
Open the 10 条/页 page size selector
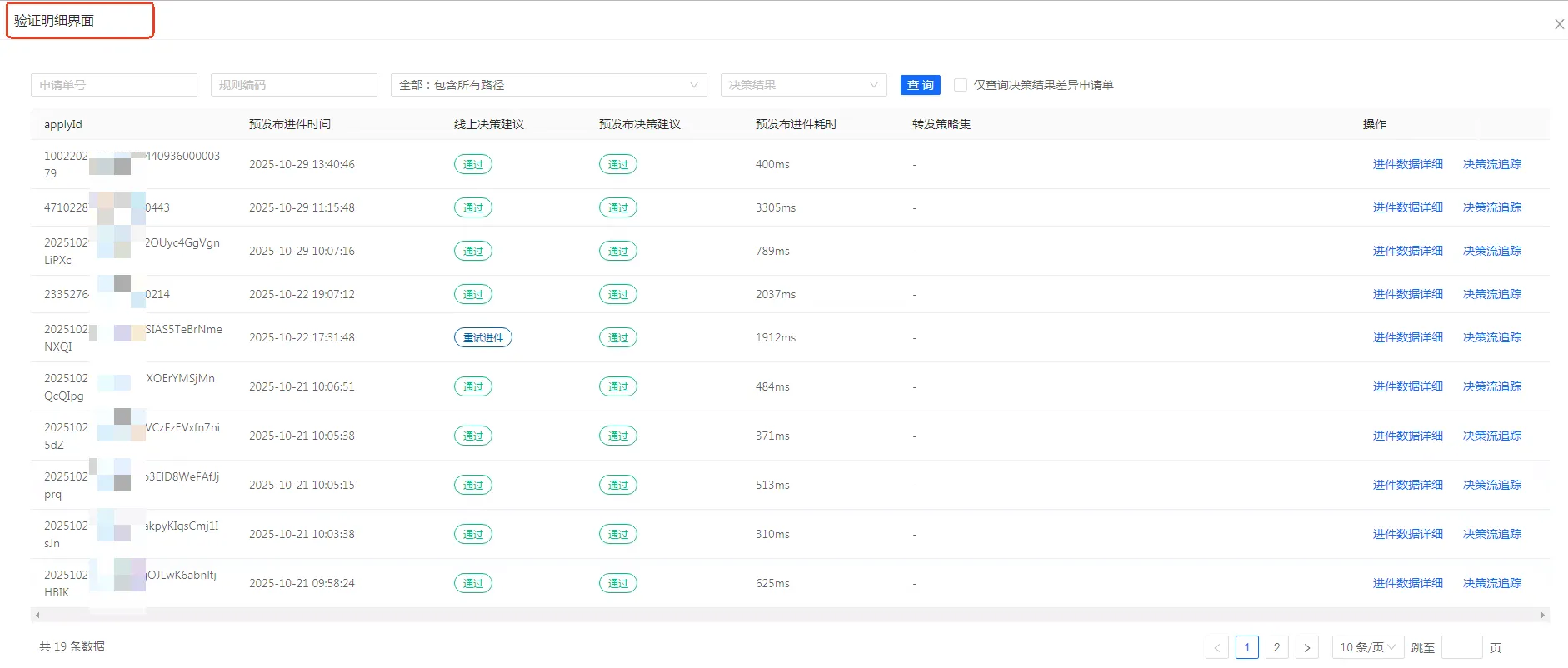click(1366, 647)
